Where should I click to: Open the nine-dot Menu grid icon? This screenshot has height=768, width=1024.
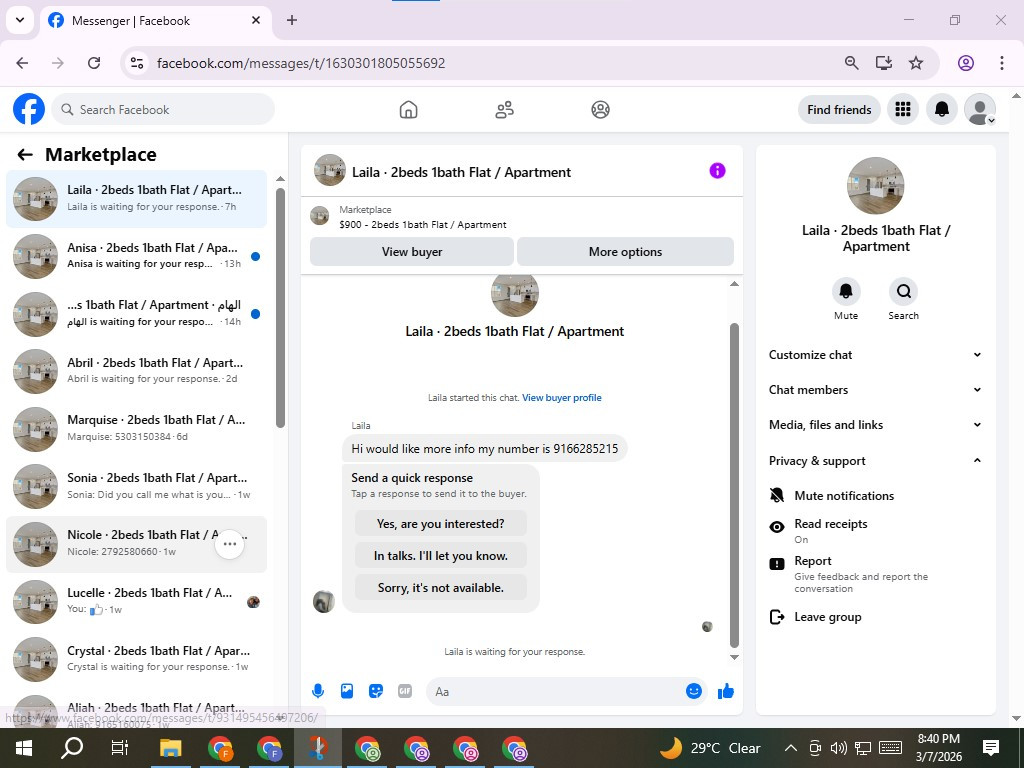coord(903,109)
